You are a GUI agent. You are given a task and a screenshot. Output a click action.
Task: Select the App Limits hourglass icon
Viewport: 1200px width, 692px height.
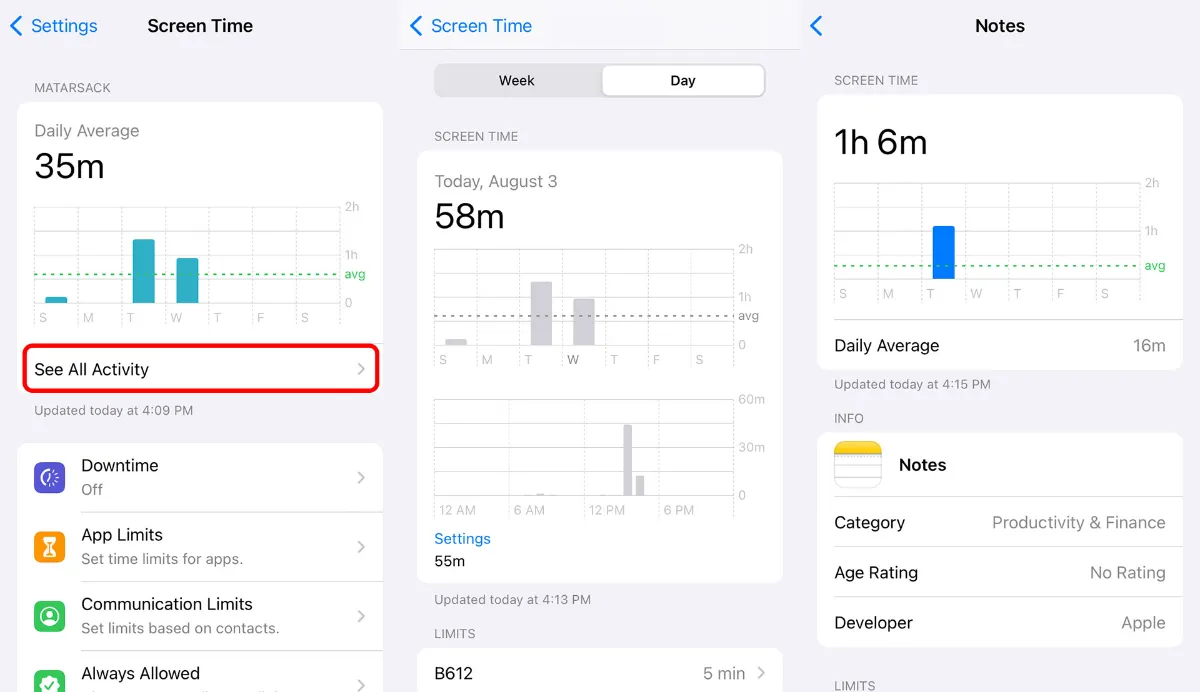pos(48,546)
